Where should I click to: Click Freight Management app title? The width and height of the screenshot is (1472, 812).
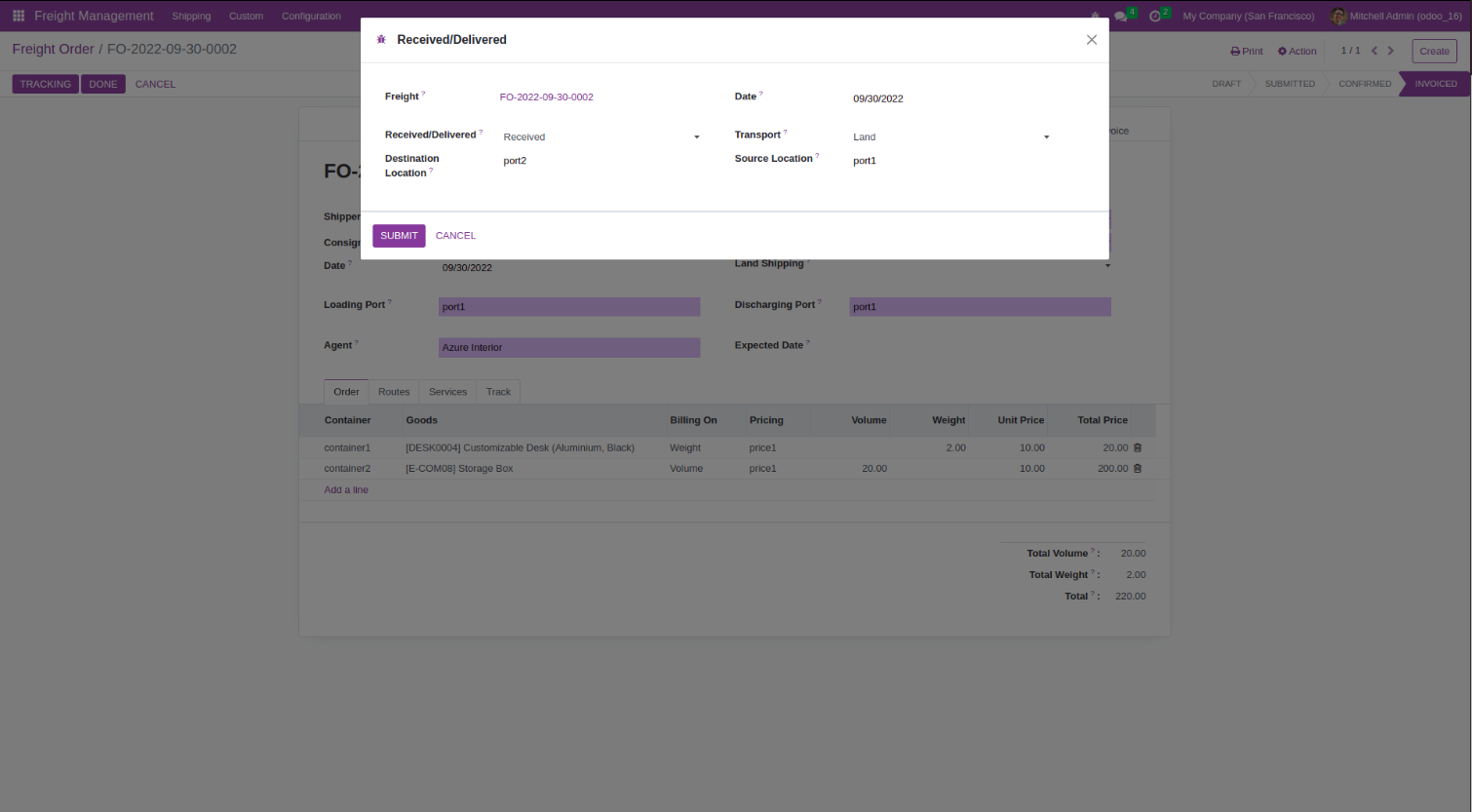point(94,16)
